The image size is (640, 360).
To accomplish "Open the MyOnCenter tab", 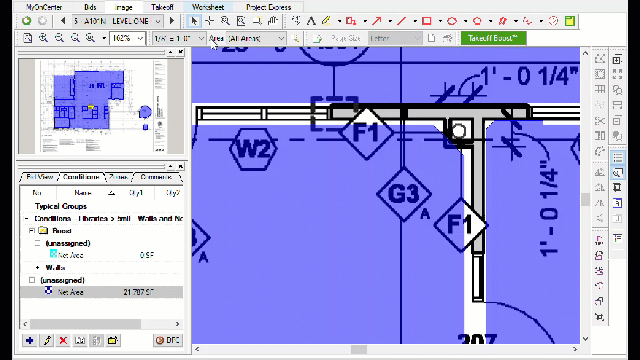I will pyautogui.click(x=44, y=7).
